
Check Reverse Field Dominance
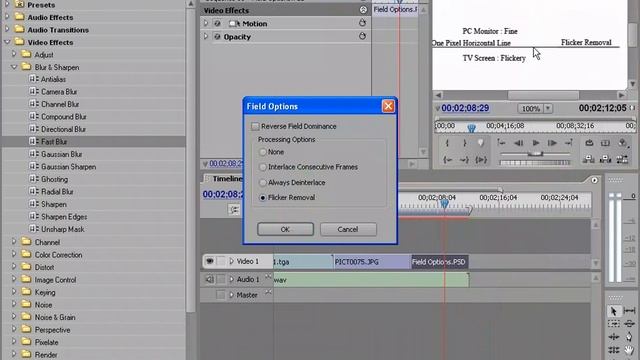pos(256,127)
